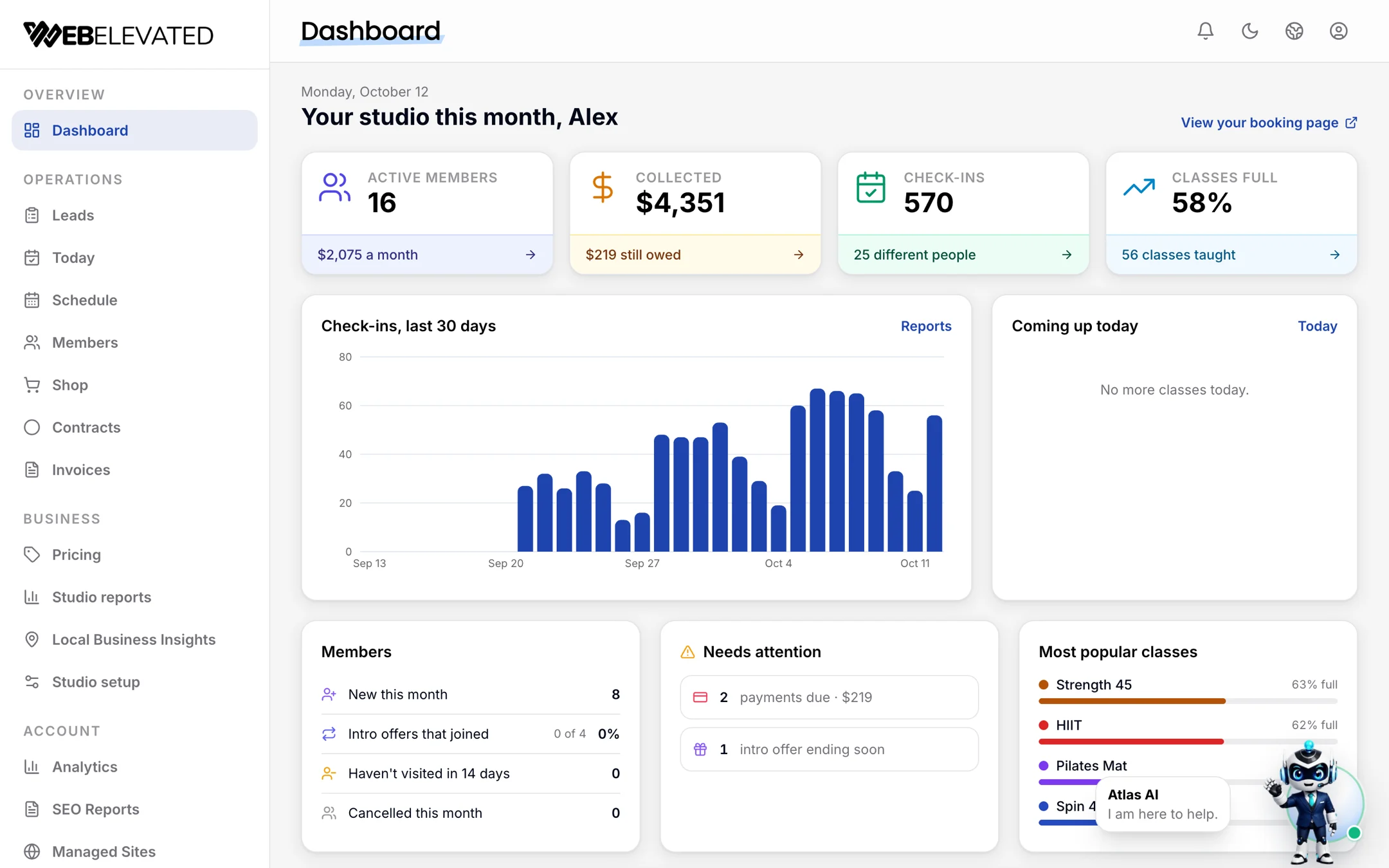Open 2 payments due item
Viewport: 1389px width, 868px height.
point(829,697)
